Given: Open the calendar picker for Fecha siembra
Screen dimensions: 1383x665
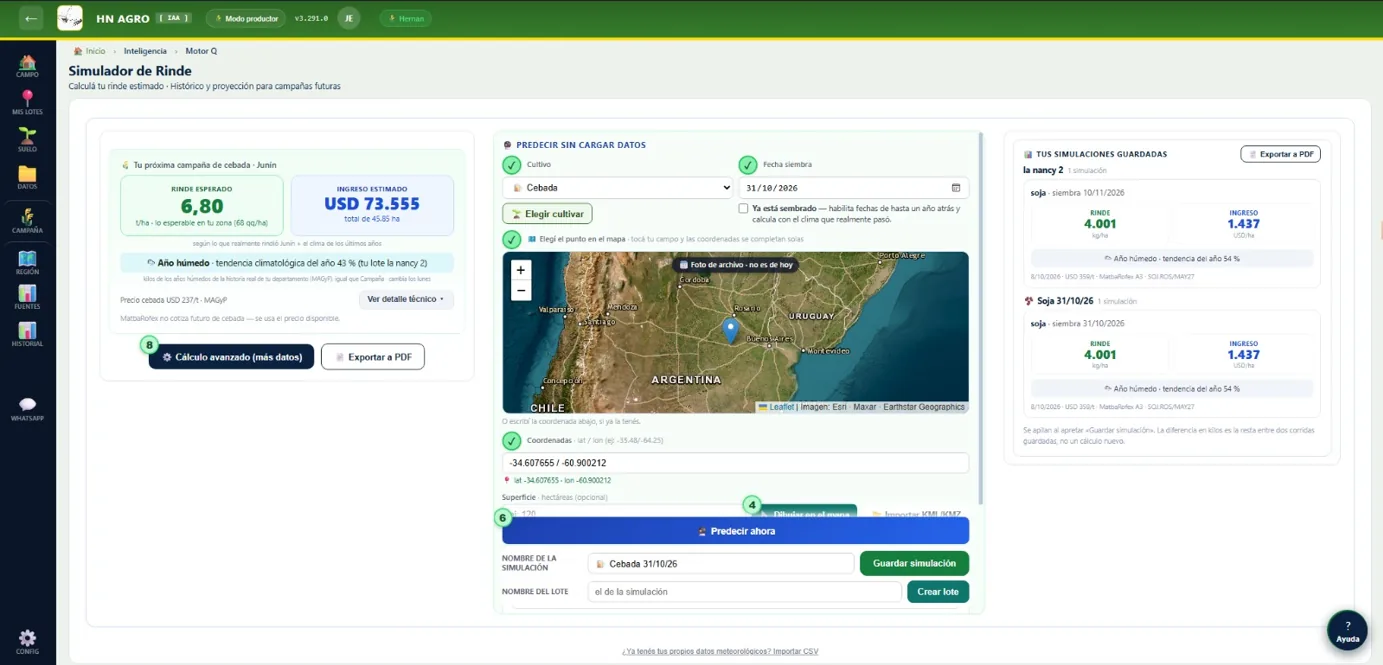Looking at the screenshot, I should (x=956, y=188).
